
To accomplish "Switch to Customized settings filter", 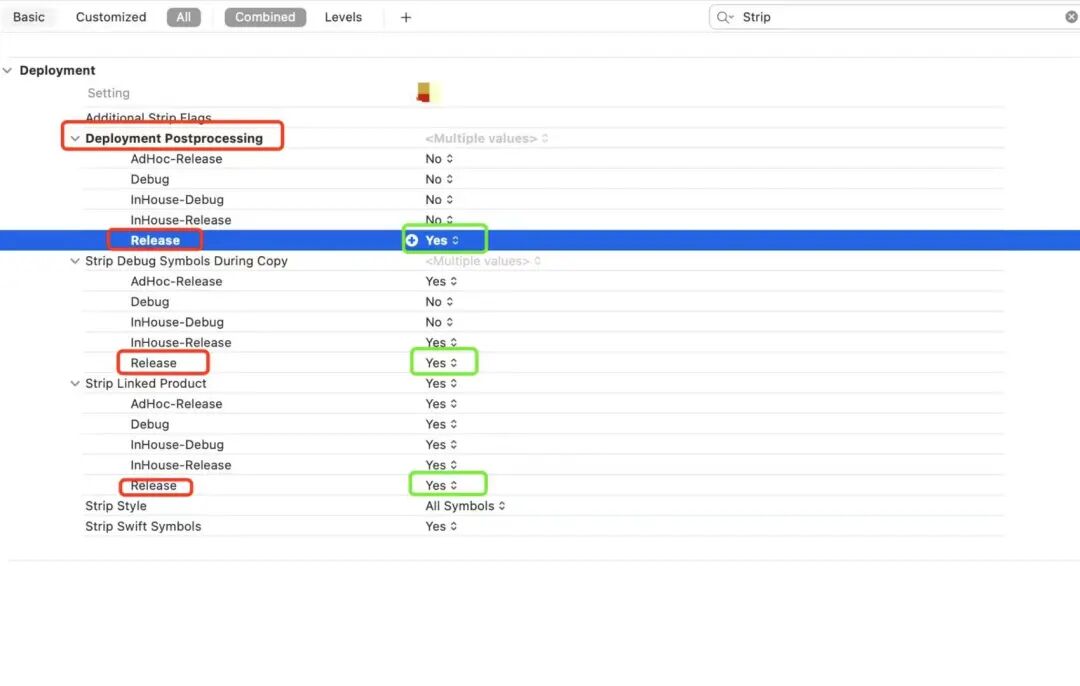I will point(111,17).
